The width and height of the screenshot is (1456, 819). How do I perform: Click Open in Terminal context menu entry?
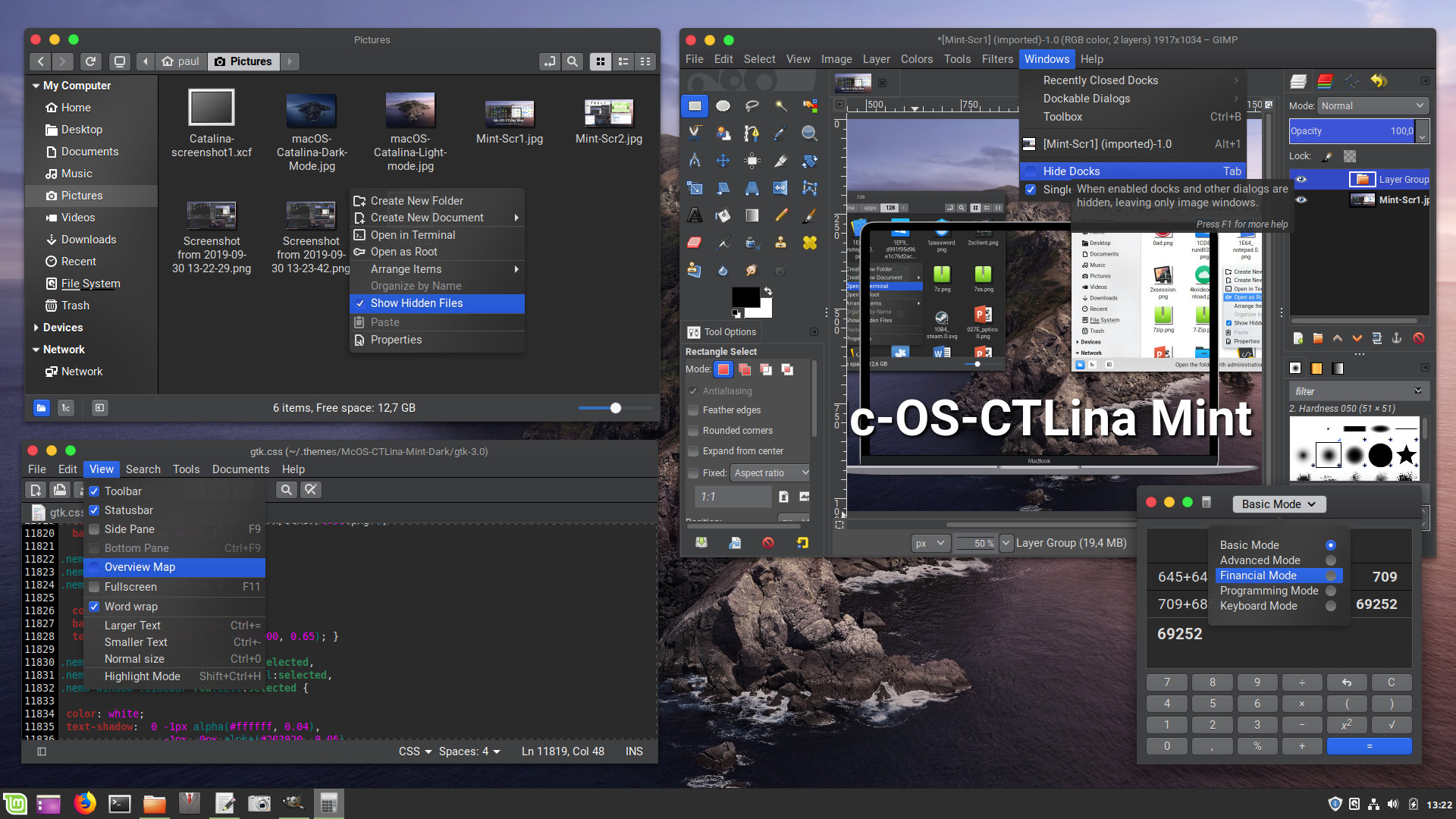click(437, 235)
